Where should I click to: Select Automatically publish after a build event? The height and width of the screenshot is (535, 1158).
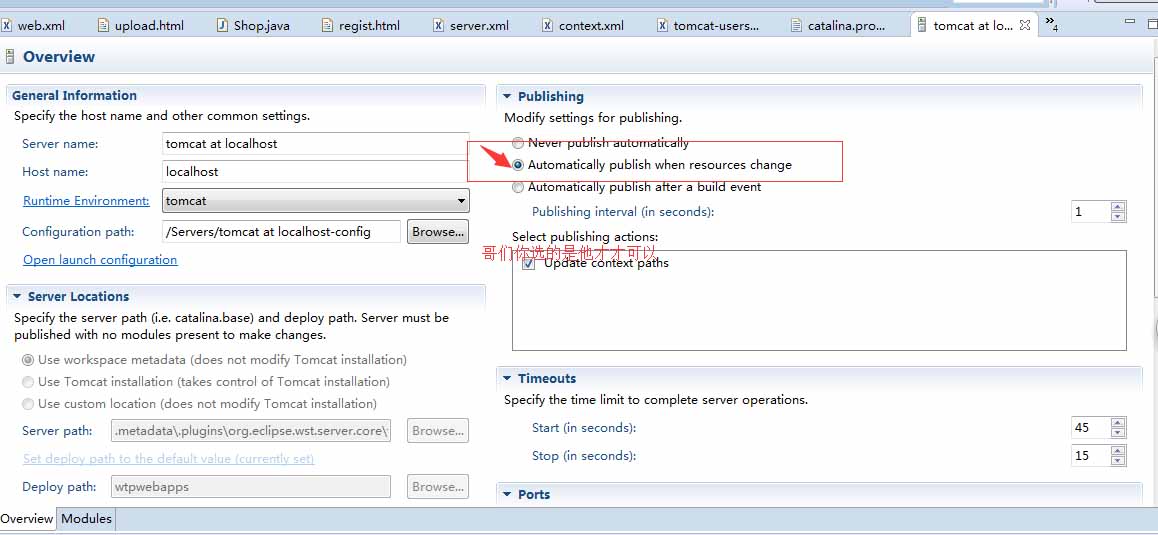coord(637,187)
